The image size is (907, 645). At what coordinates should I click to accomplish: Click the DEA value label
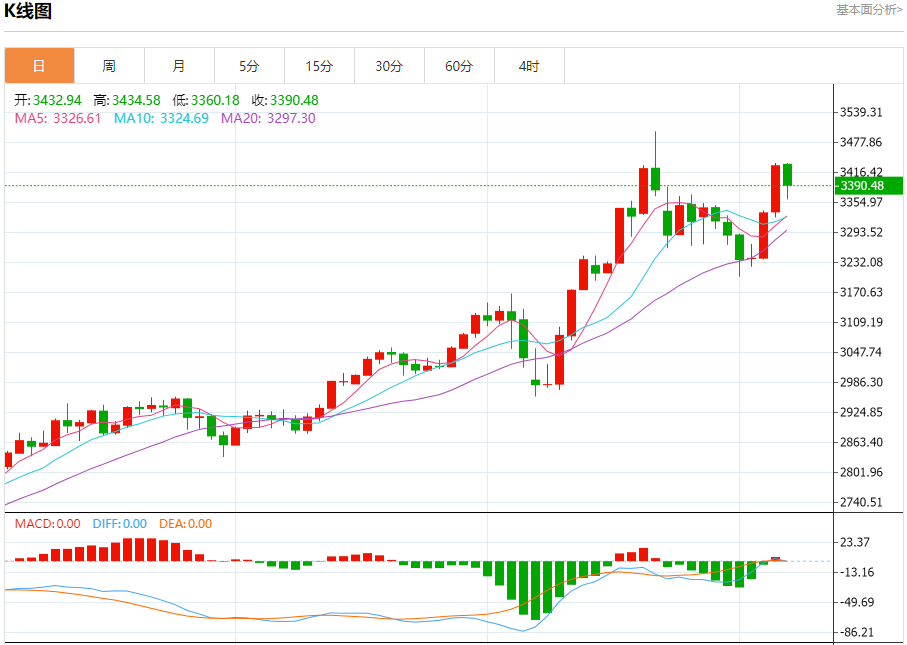[x=186, y=524]
